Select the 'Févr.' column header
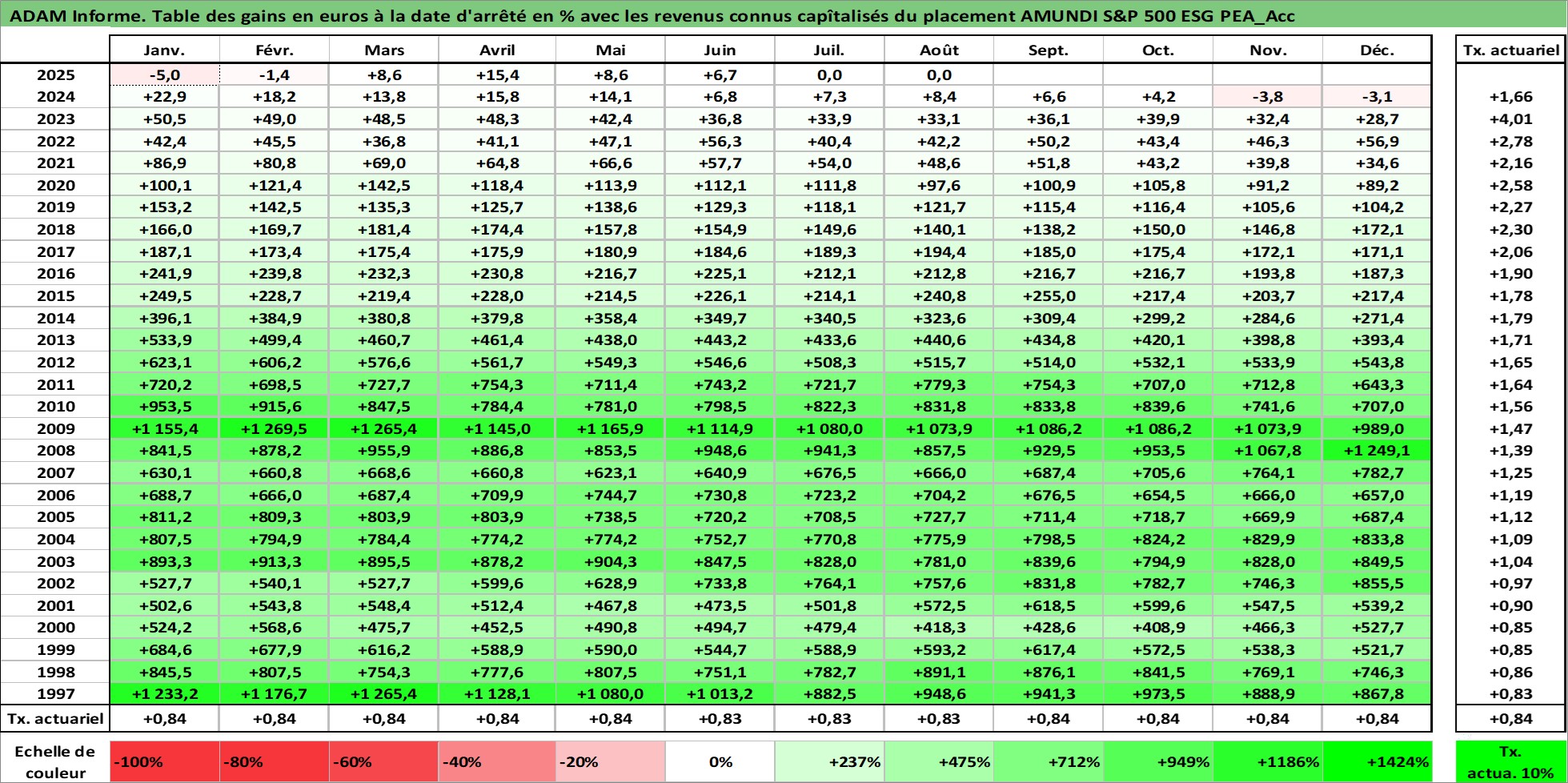Viewport: 1568px width, 783px height. [x=274, y=50]
